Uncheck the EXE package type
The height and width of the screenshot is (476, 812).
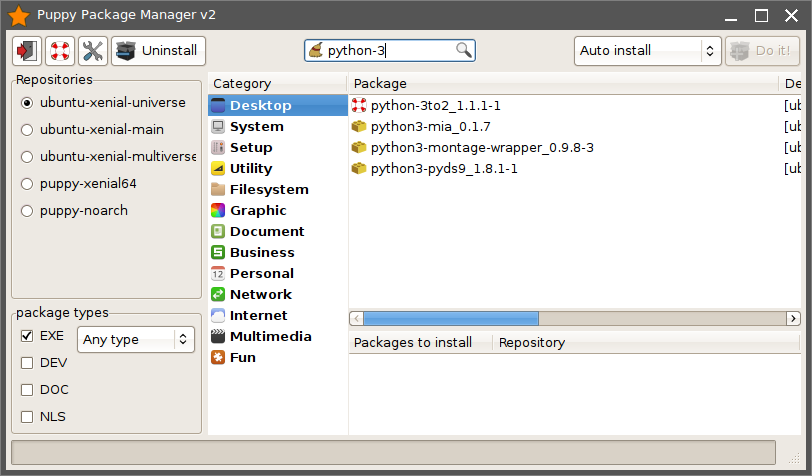pyautogui.click(x=27, y=336)
